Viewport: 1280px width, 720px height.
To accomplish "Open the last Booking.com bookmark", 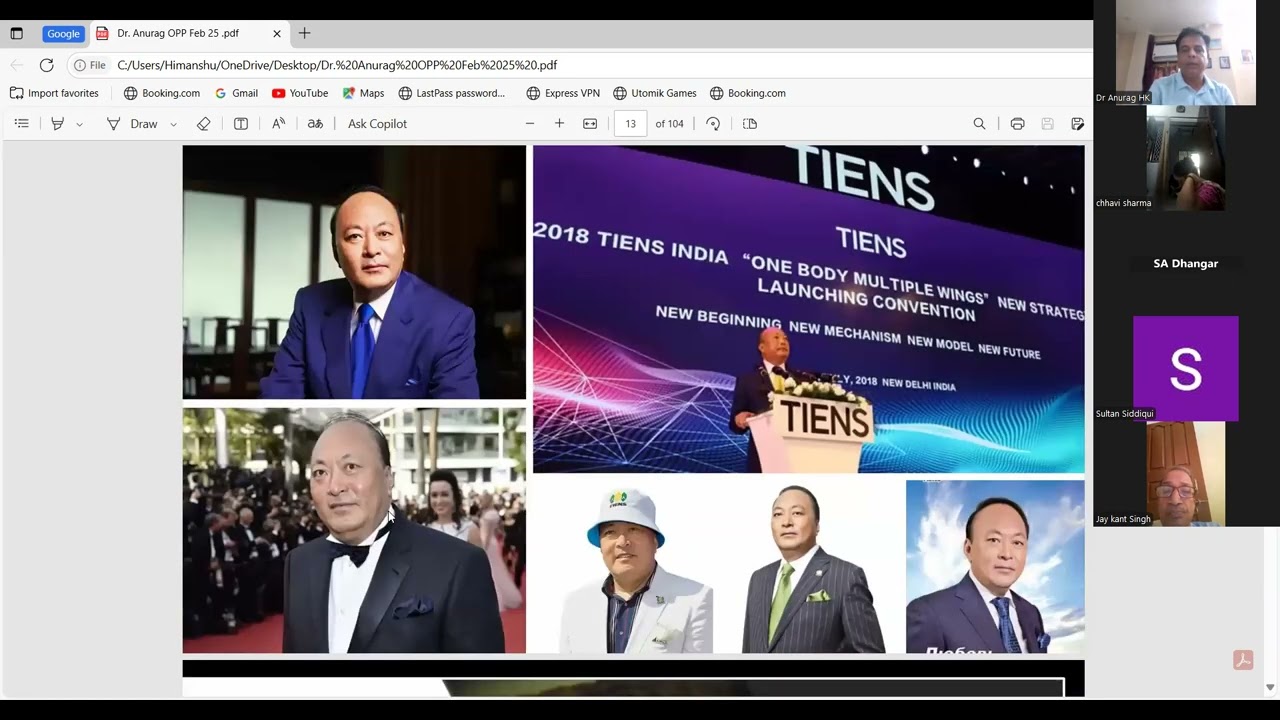I will coord(748,93).
